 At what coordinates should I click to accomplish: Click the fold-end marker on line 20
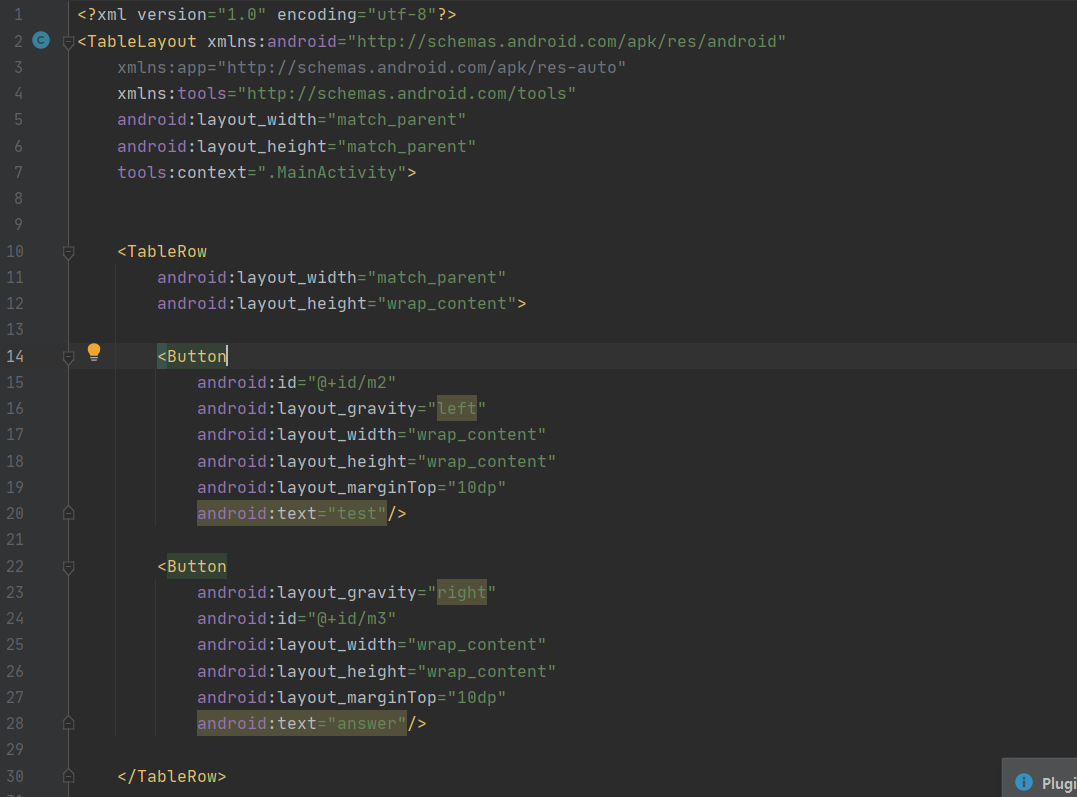[x=68, y=513]
